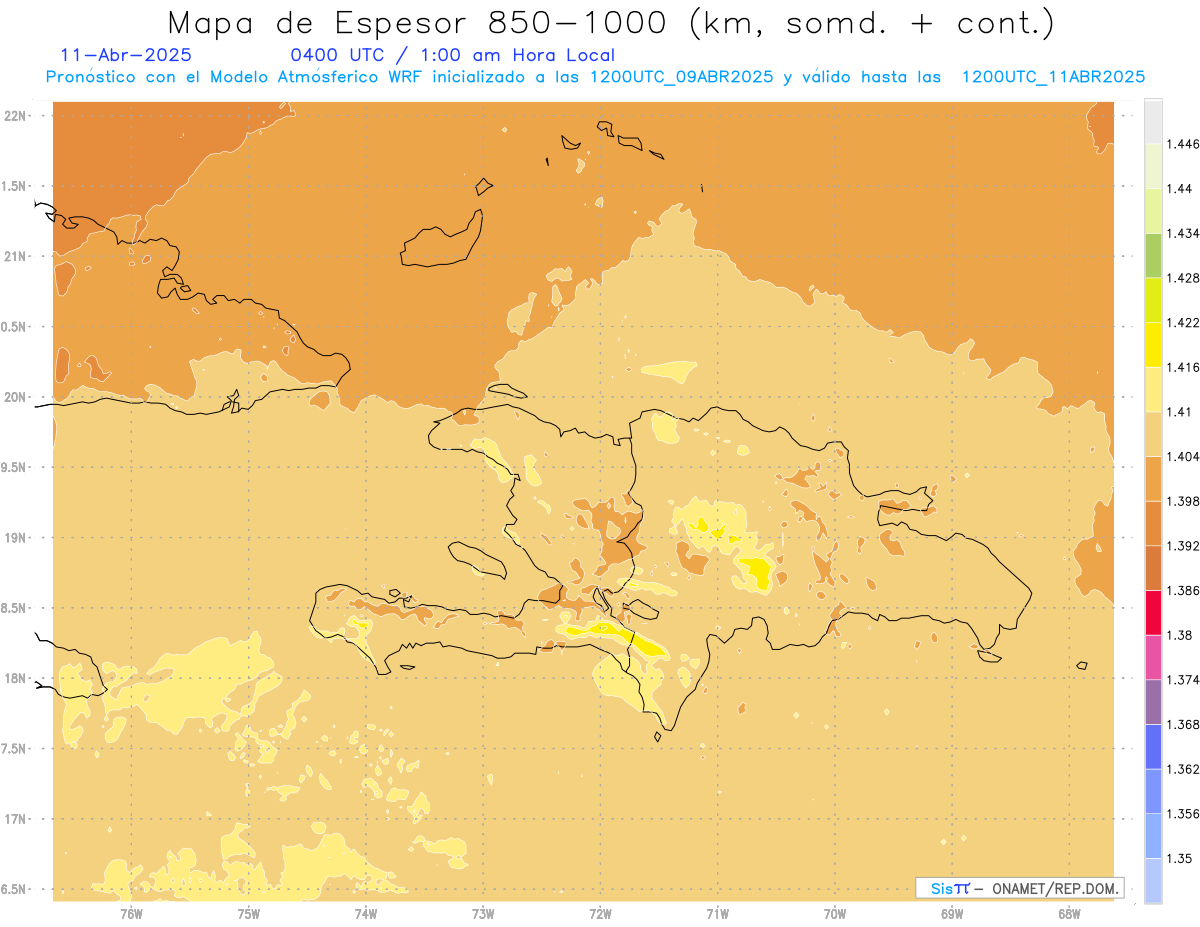Viewport: 1200px width, 927px height.
Task: Click the legend value "1.428"
Action: 1182,278
